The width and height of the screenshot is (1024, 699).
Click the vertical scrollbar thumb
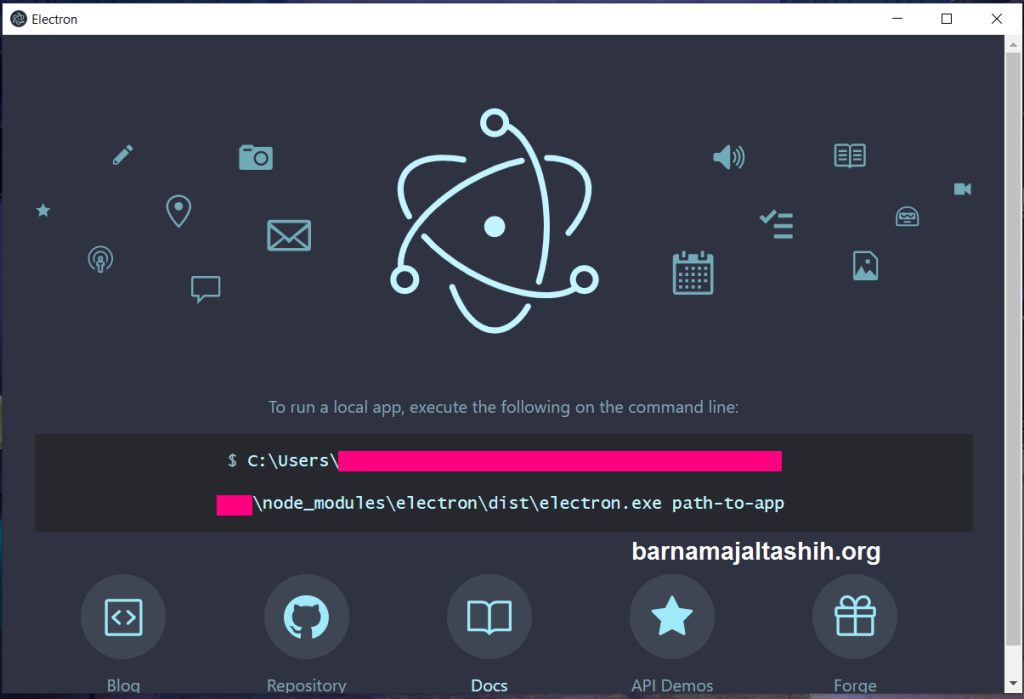tap(1013, 350)
